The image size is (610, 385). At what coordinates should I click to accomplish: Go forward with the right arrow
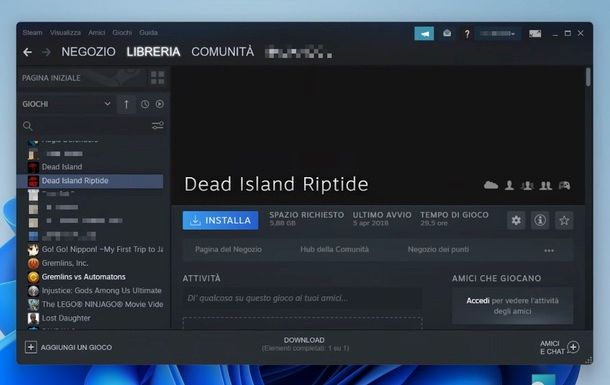(x=46, y=52)
